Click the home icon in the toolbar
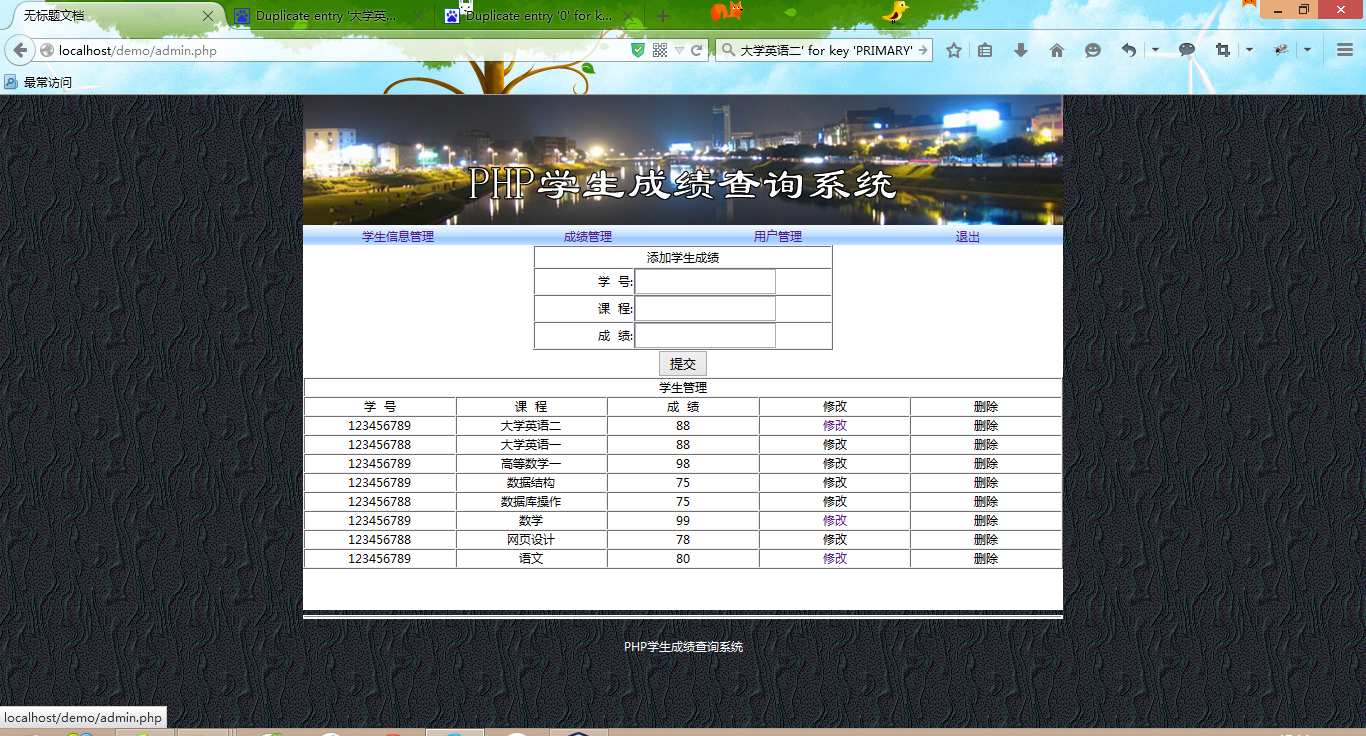 1057,50
